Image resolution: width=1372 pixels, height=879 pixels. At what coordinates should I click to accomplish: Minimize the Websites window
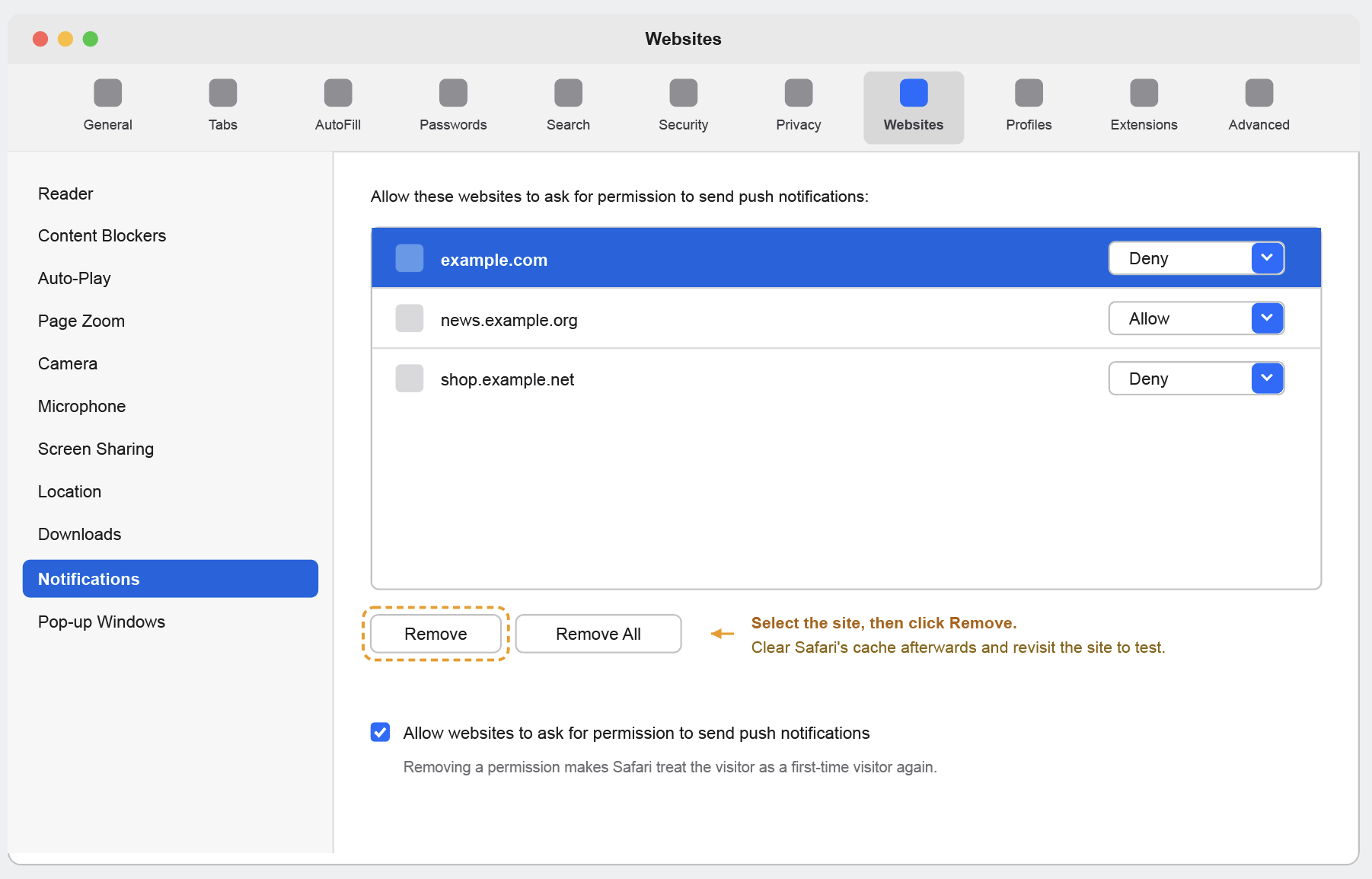(65, 39)
